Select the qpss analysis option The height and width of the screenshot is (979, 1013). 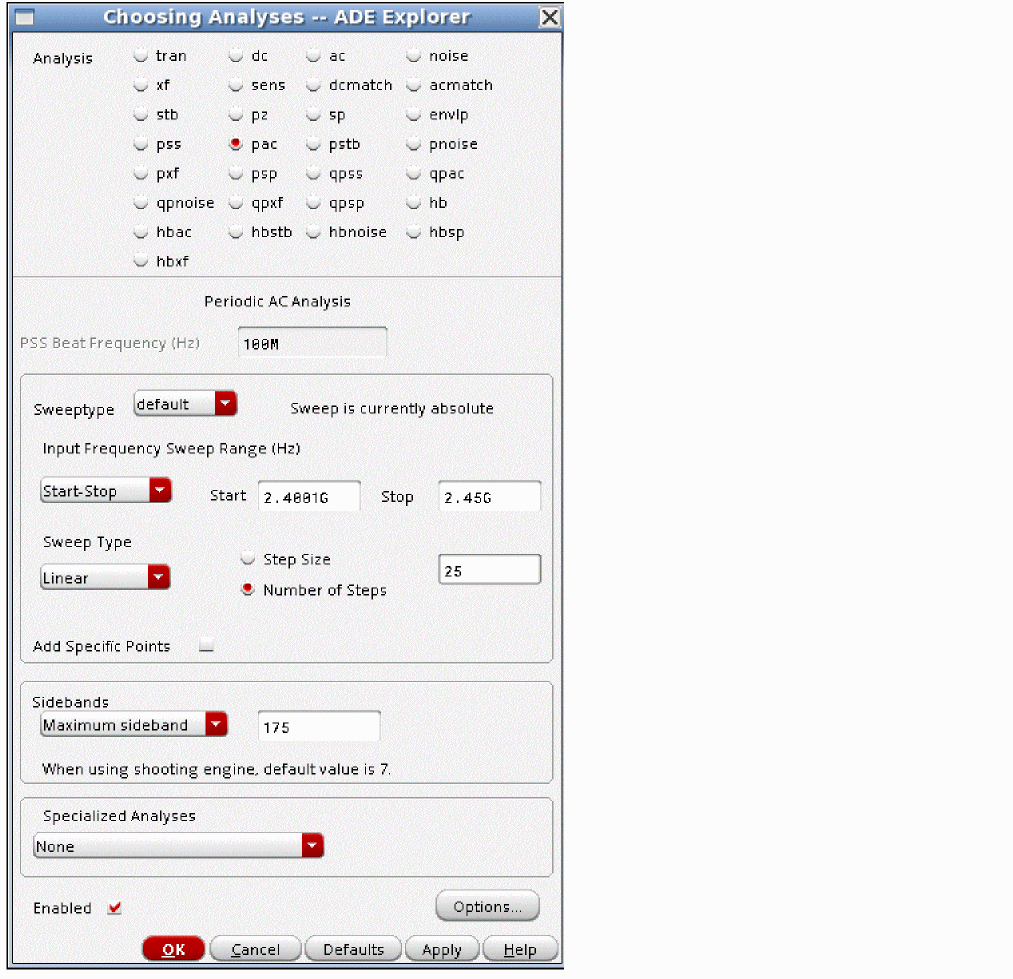coord(313,173)
